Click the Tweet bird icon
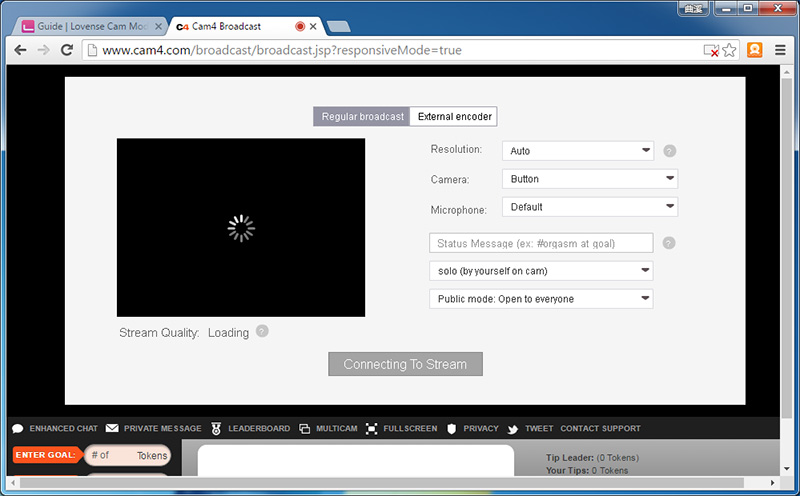 [x=513, y=429]
